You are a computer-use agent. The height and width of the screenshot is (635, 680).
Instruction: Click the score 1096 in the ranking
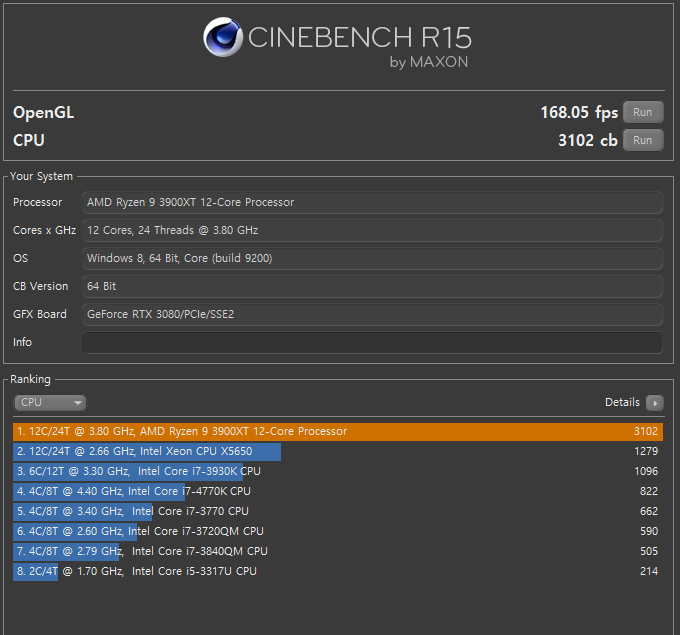646,471
